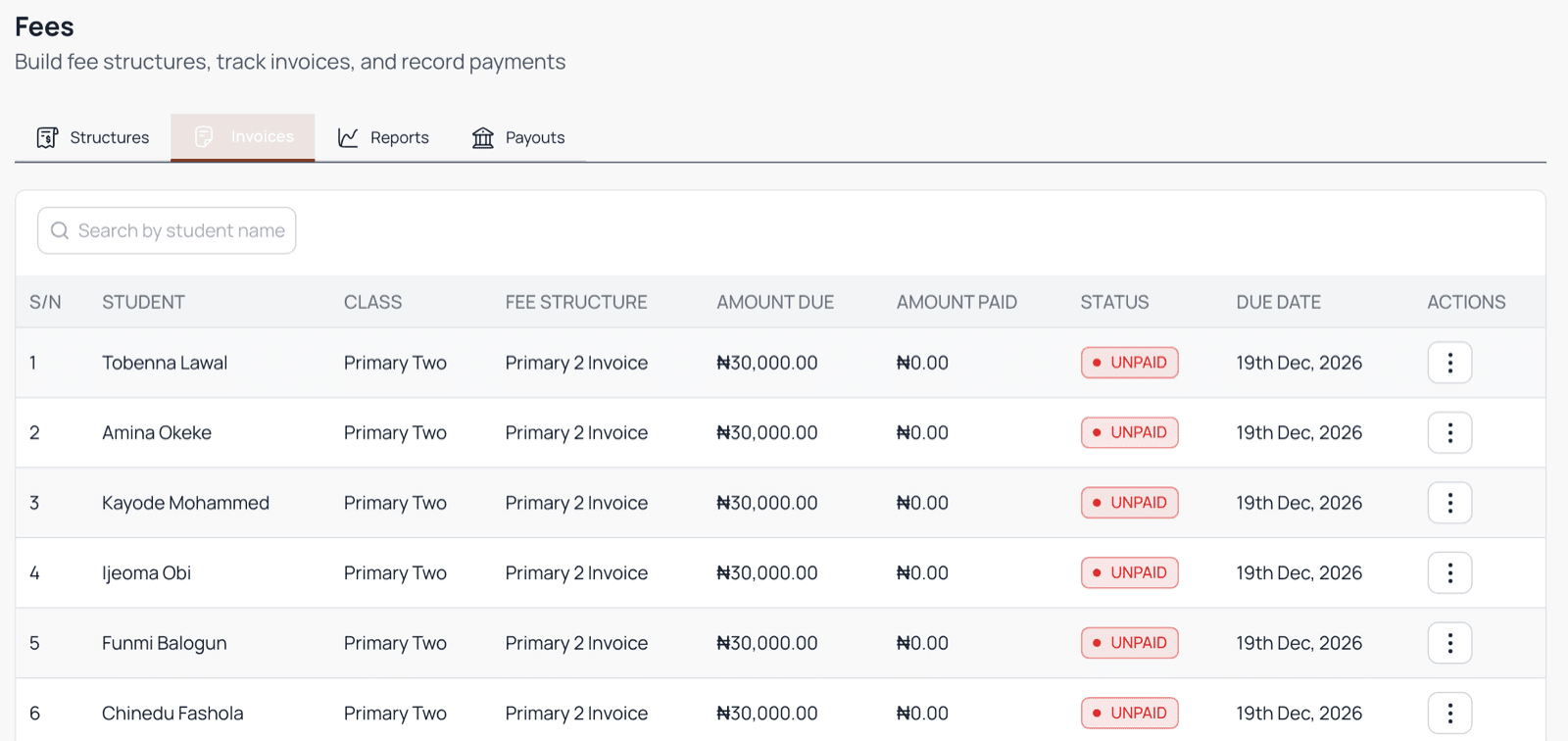Click the UNPAID badge for Funmi Balogun
This screenshot has width=1568, height=741.
tap(1129, 643)
